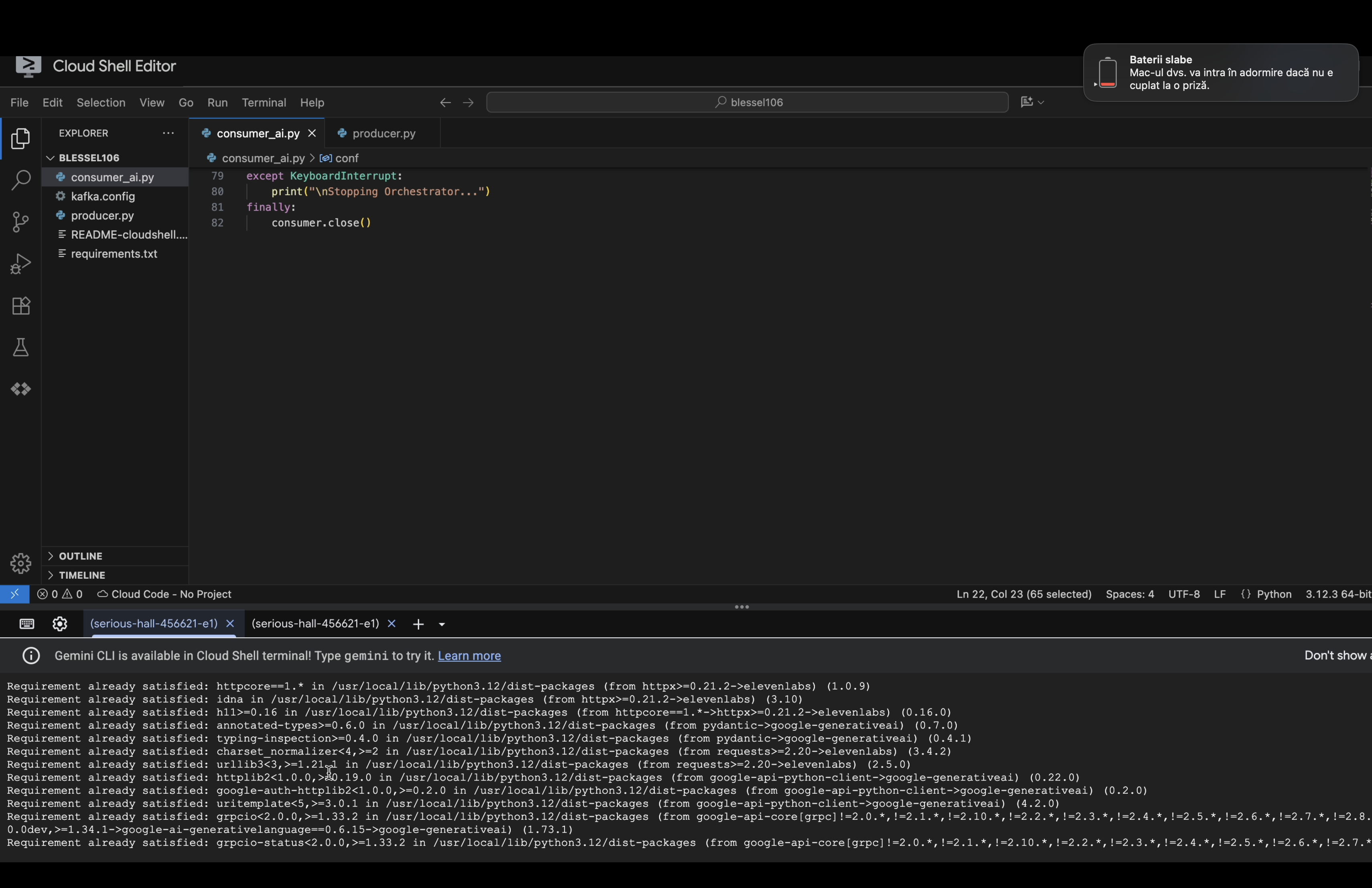Open the new terminal dropdown arrow

pyautogui.click(x=442, y=624)
